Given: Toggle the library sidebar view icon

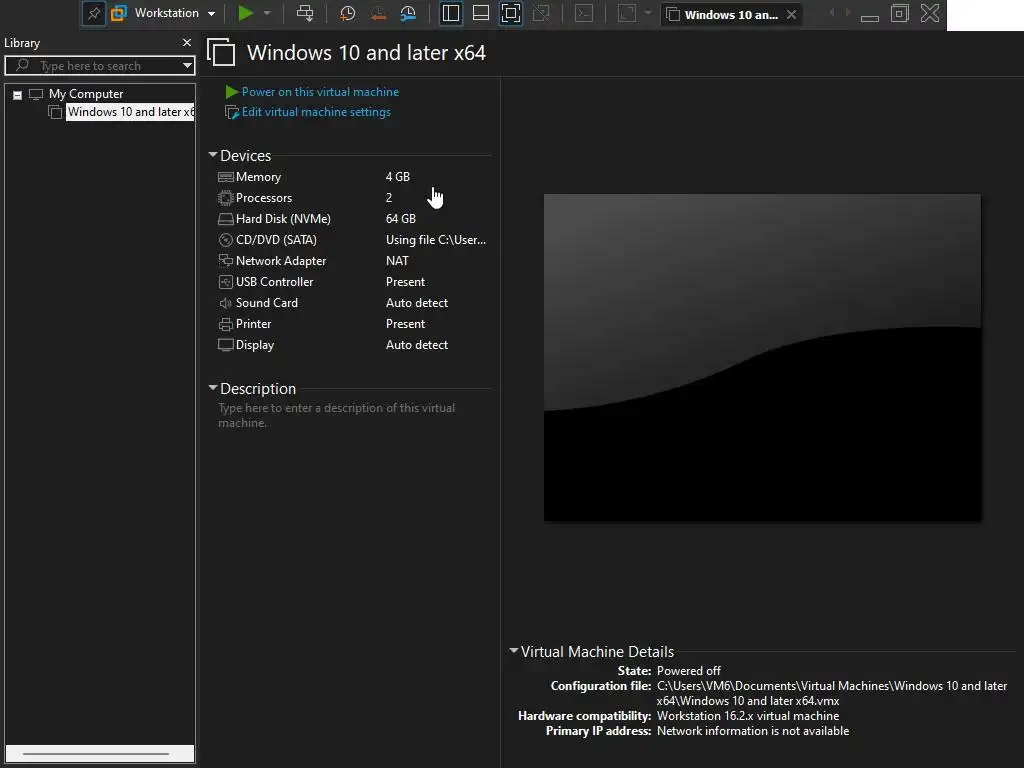Looking at the screenshot, I should coord(451,13).
